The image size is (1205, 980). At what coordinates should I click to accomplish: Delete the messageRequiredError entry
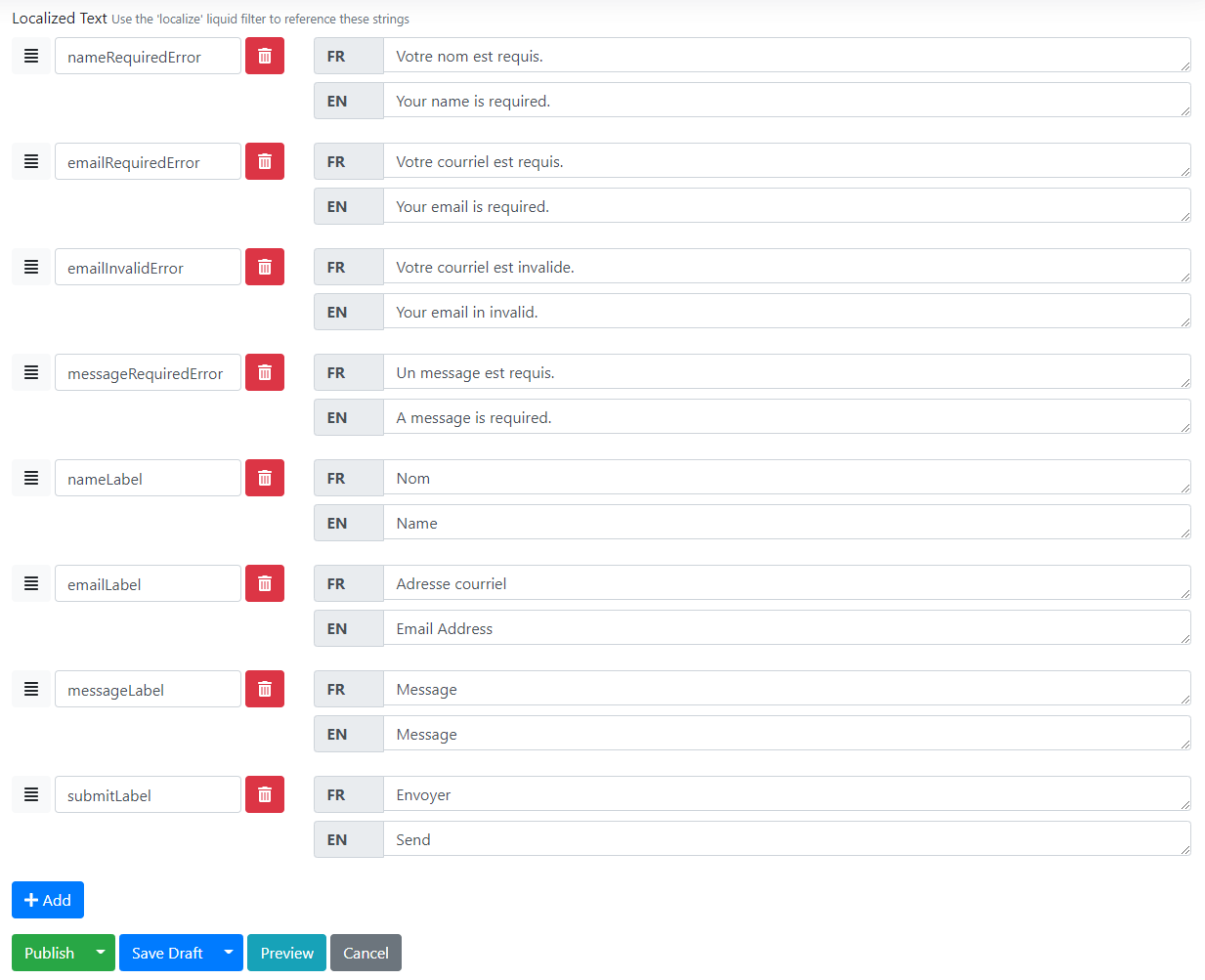[265, 372]
